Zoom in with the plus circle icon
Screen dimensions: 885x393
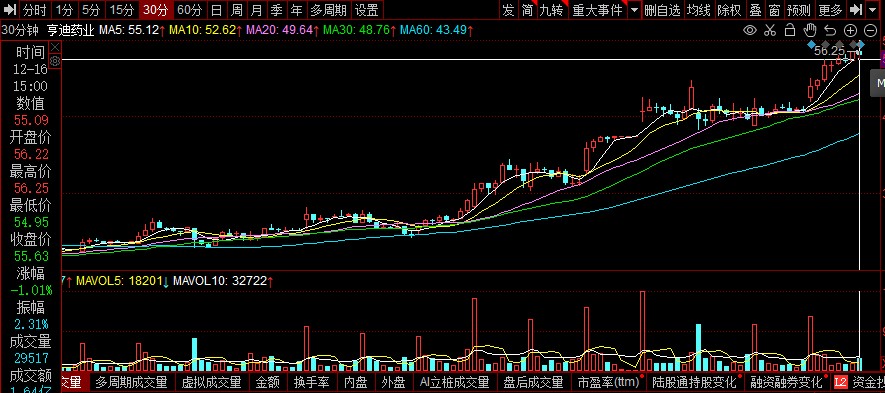(x=851, y=30)
